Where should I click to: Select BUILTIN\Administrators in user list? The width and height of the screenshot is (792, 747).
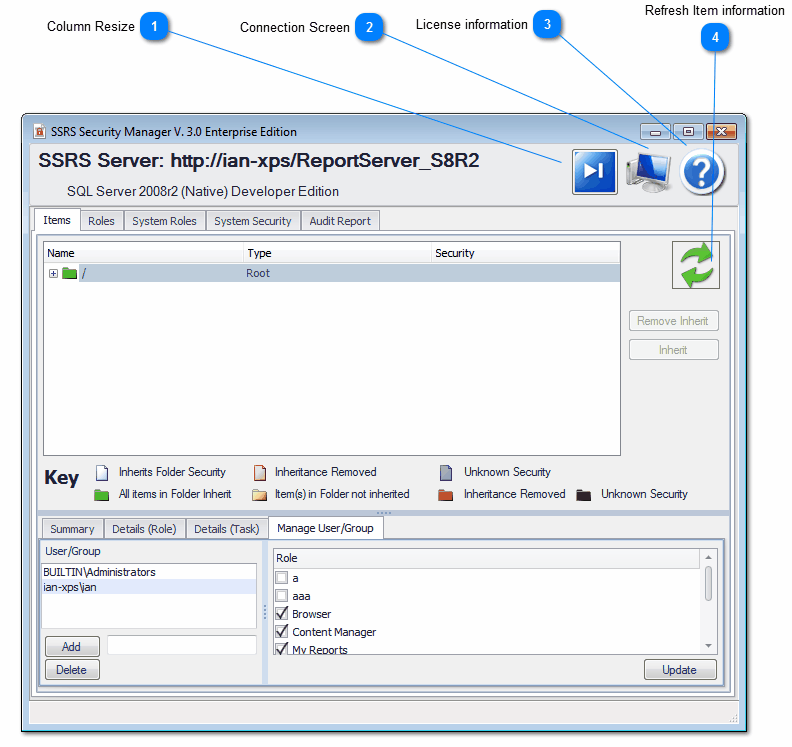[149, 572]
